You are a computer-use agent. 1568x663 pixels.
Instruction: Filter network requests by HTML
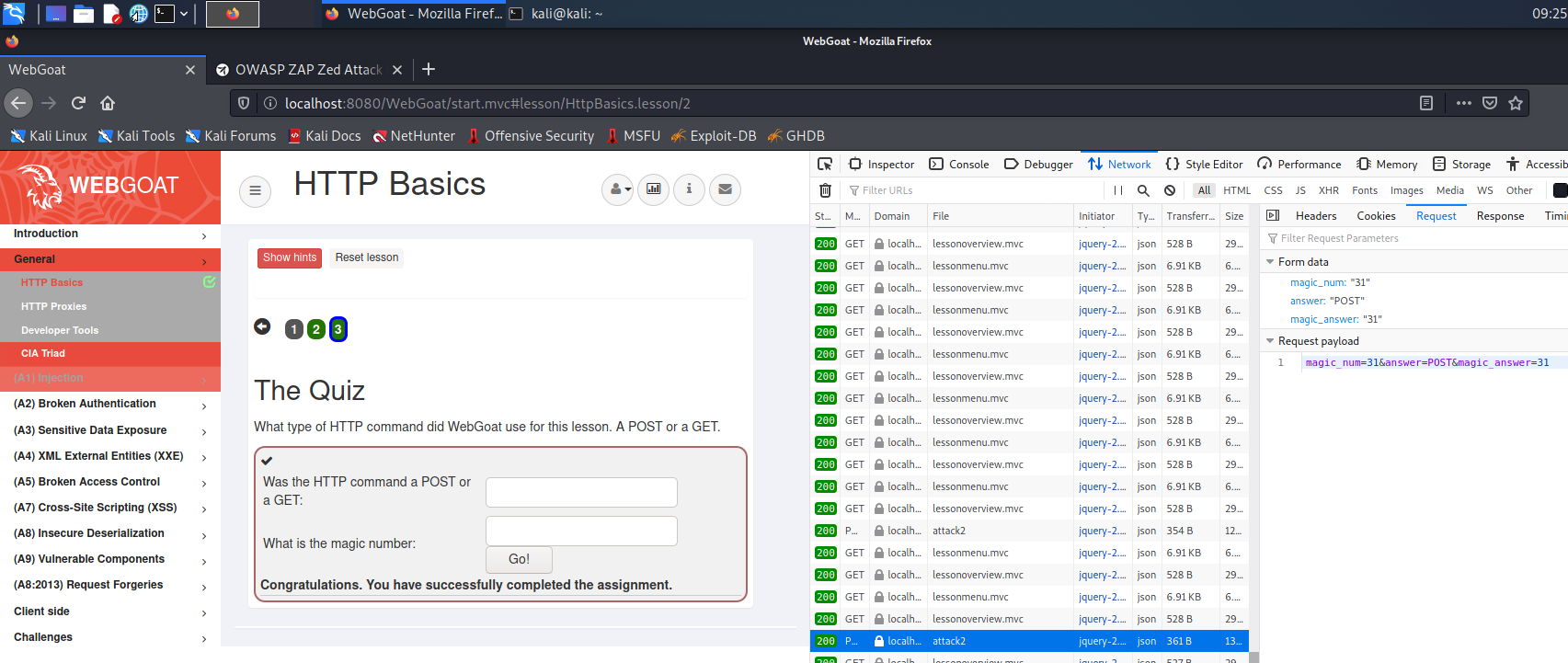click(x=1237, y=190)
